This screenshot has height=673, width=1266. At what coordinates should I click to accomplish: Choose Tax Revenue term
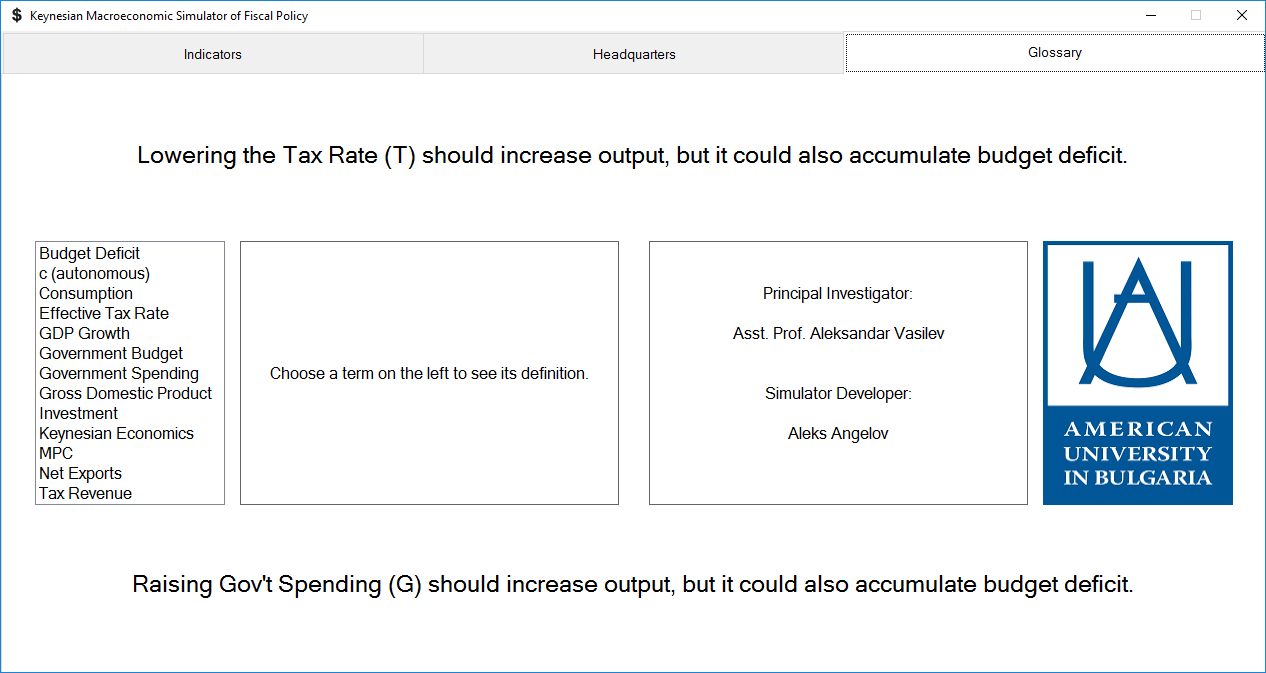86,494
